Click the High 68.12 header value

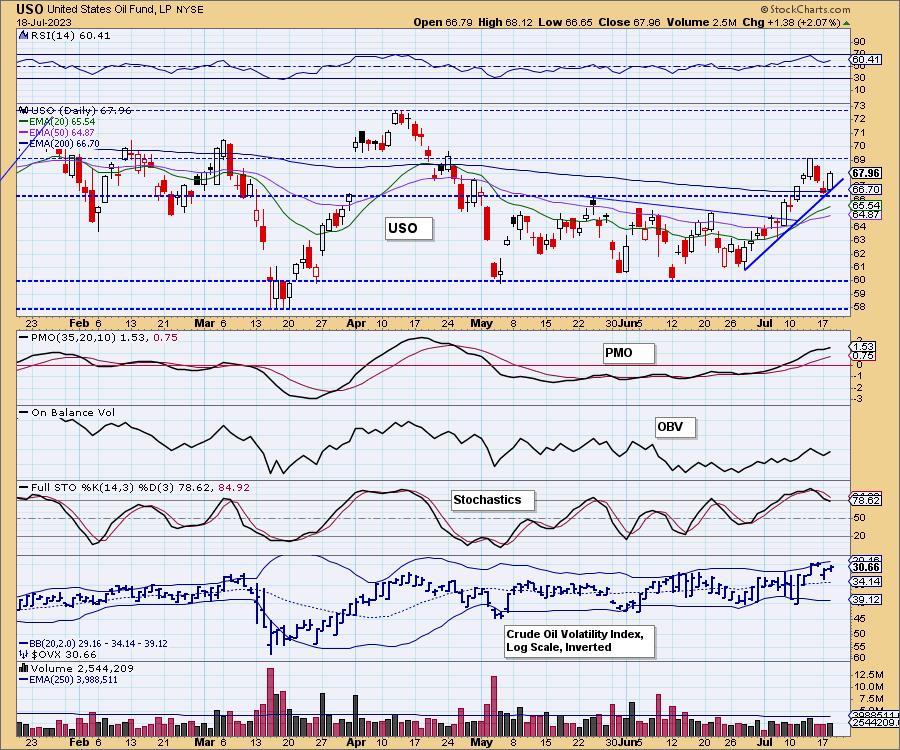coord(505,22)
